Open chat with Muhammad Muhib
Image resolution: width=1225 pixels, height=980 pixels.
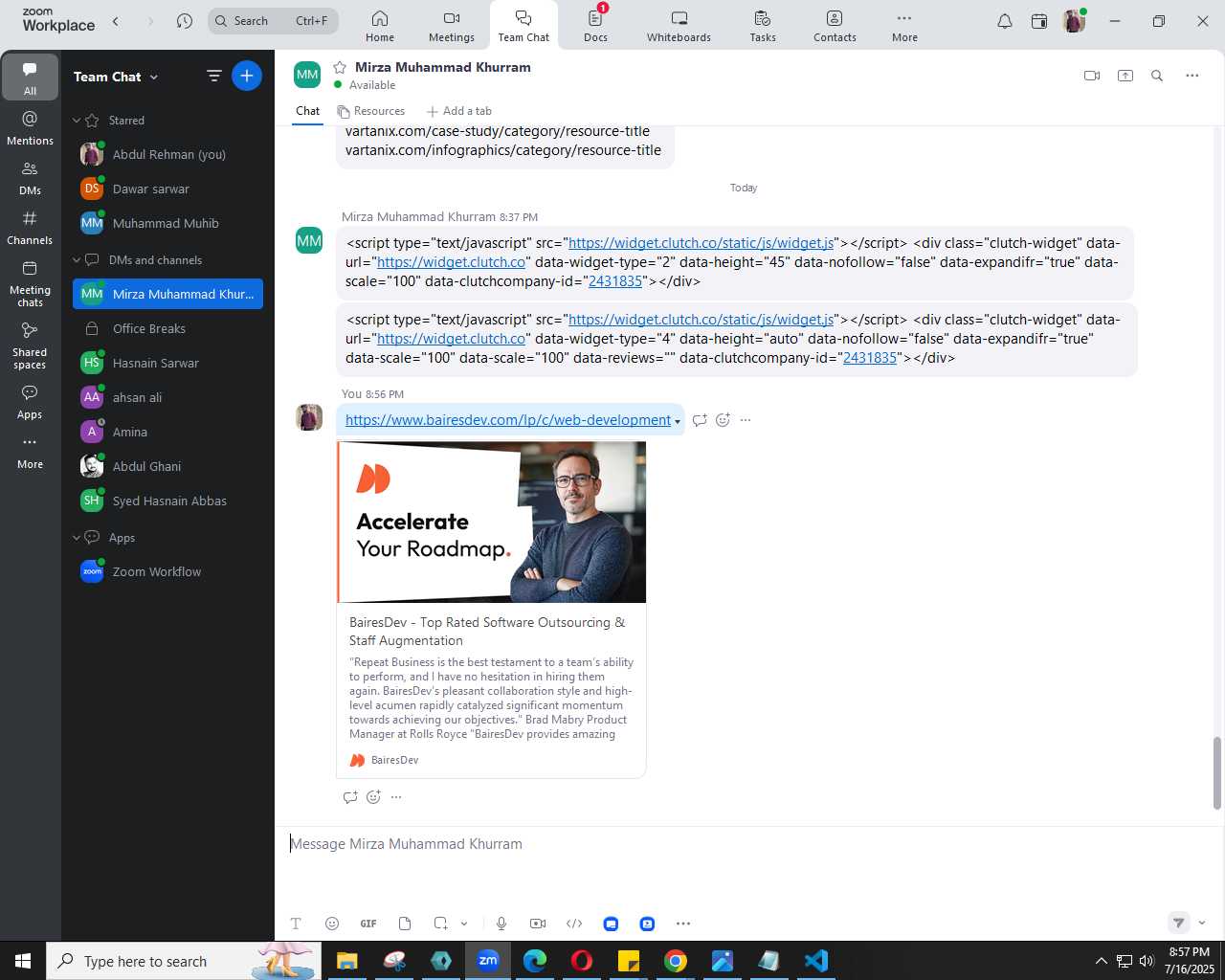[167, 223]
